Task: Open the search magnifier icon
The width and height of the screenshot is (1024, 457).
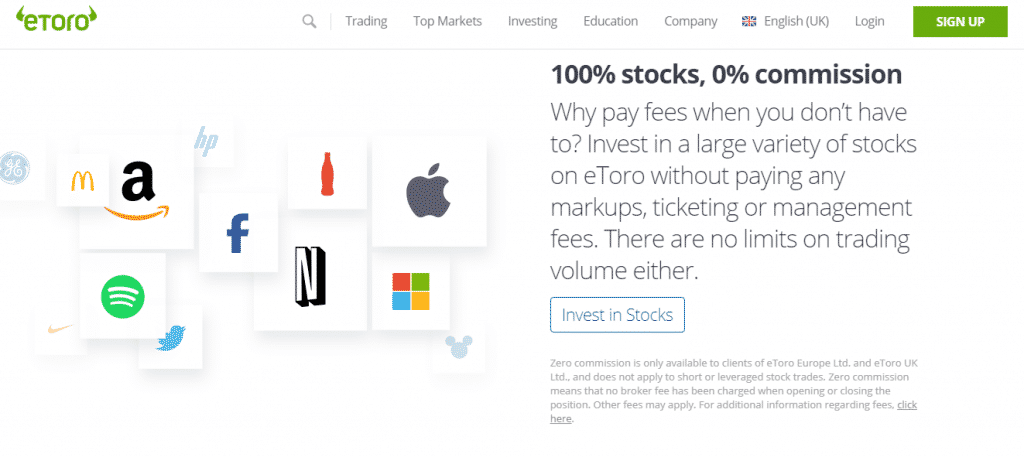Action: coord(309,21)
